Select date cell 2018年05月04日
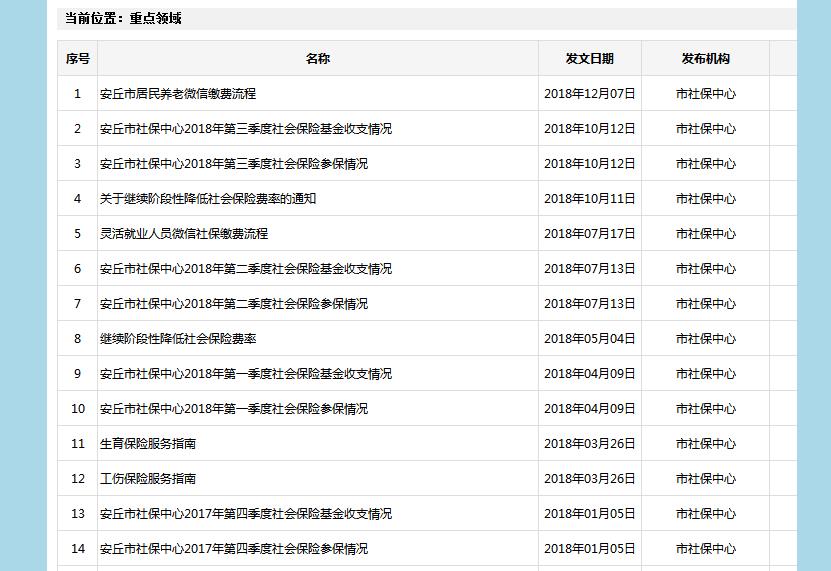The image size is (831, 571). (x=589, y=339)
